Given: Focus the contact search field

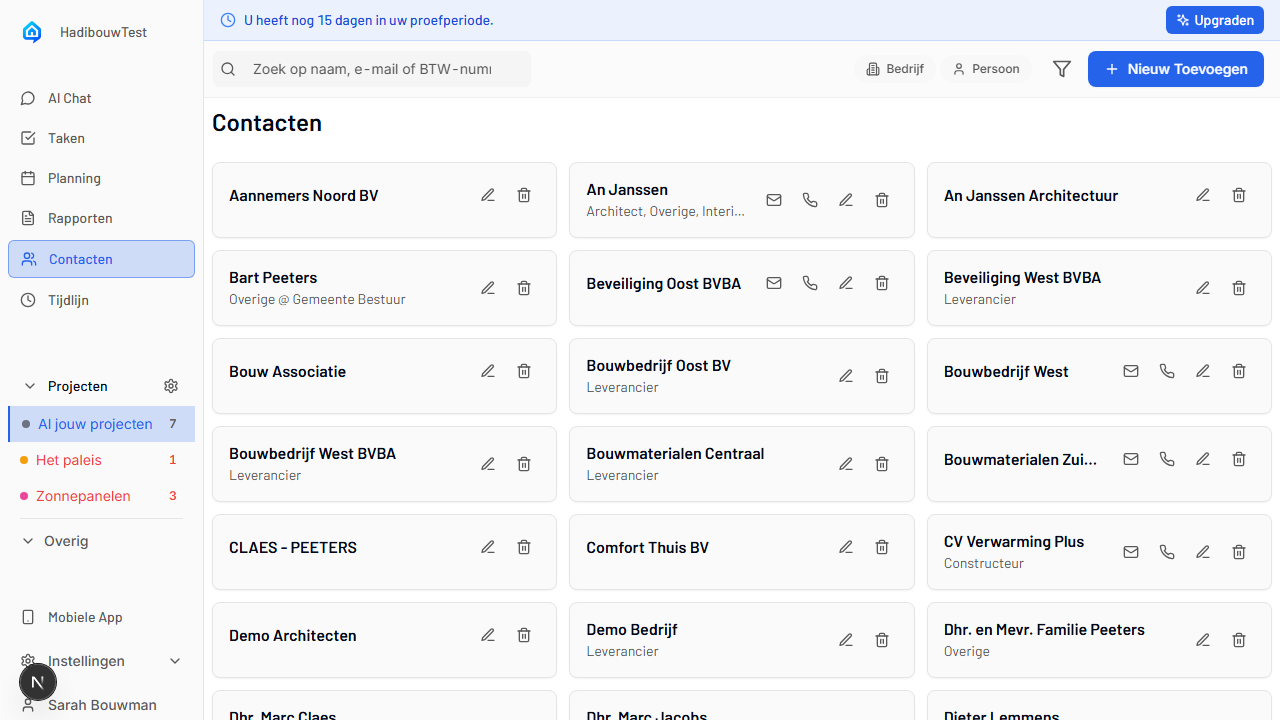Looking at the screenshot, I should point(372,69).
